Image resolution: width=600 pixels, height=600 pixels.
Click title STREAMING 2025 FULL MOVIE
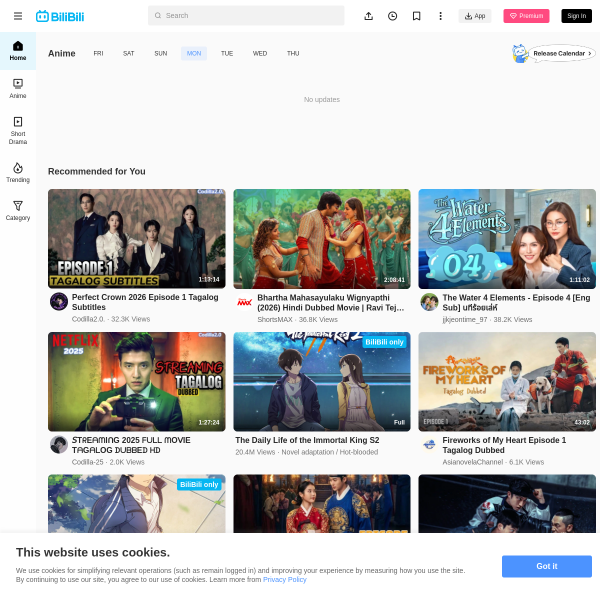tap(131, 445)
